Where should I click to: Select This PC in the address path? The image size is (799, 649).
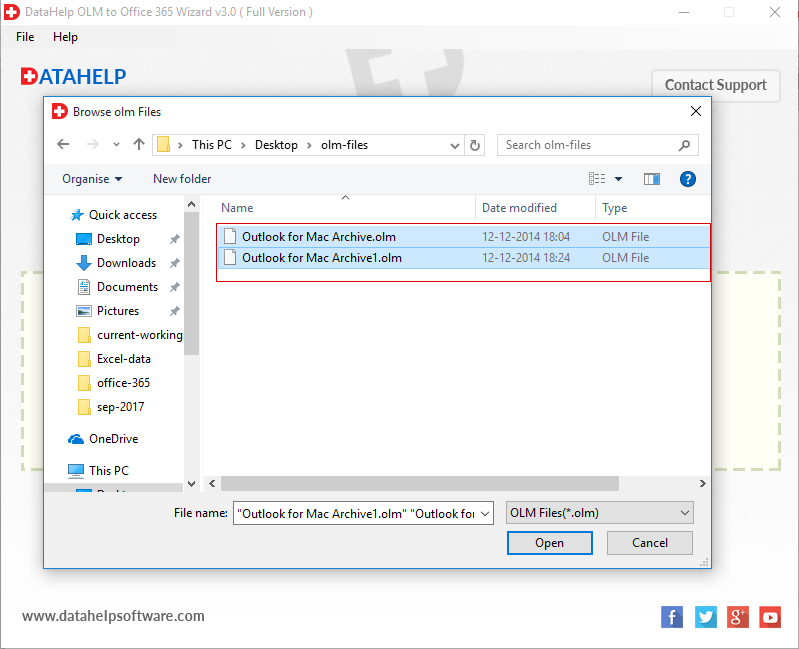click(x=211, y=145)
